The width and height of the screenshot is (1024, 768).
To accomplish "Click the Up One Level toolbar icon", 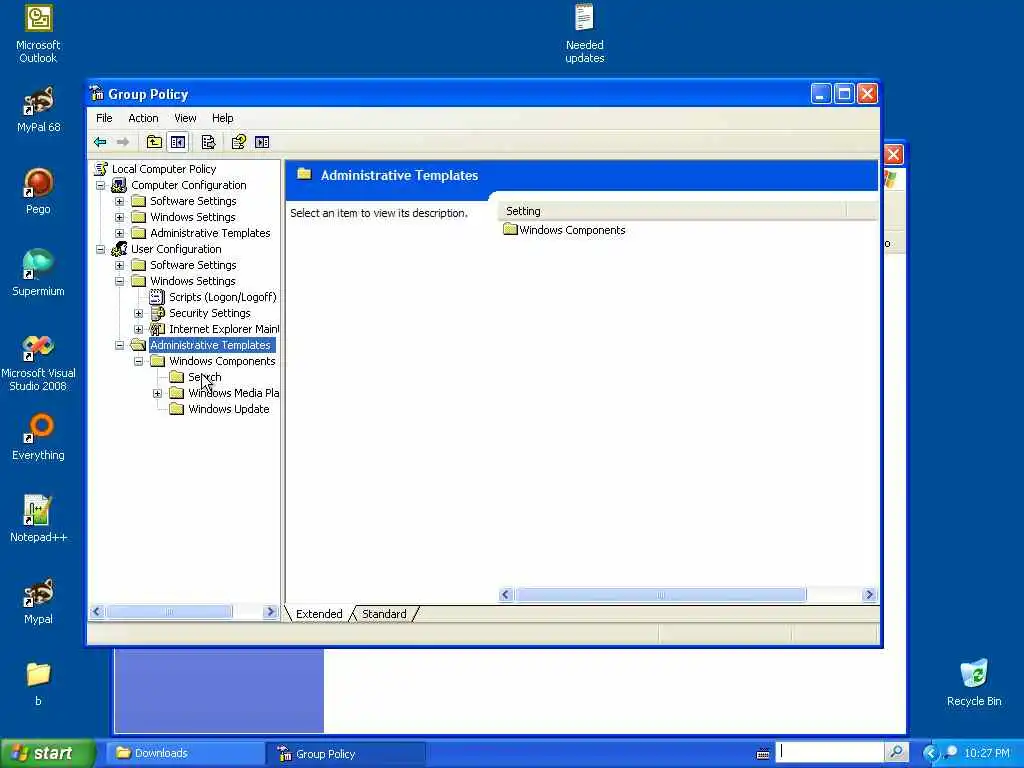I will [154, 142].
